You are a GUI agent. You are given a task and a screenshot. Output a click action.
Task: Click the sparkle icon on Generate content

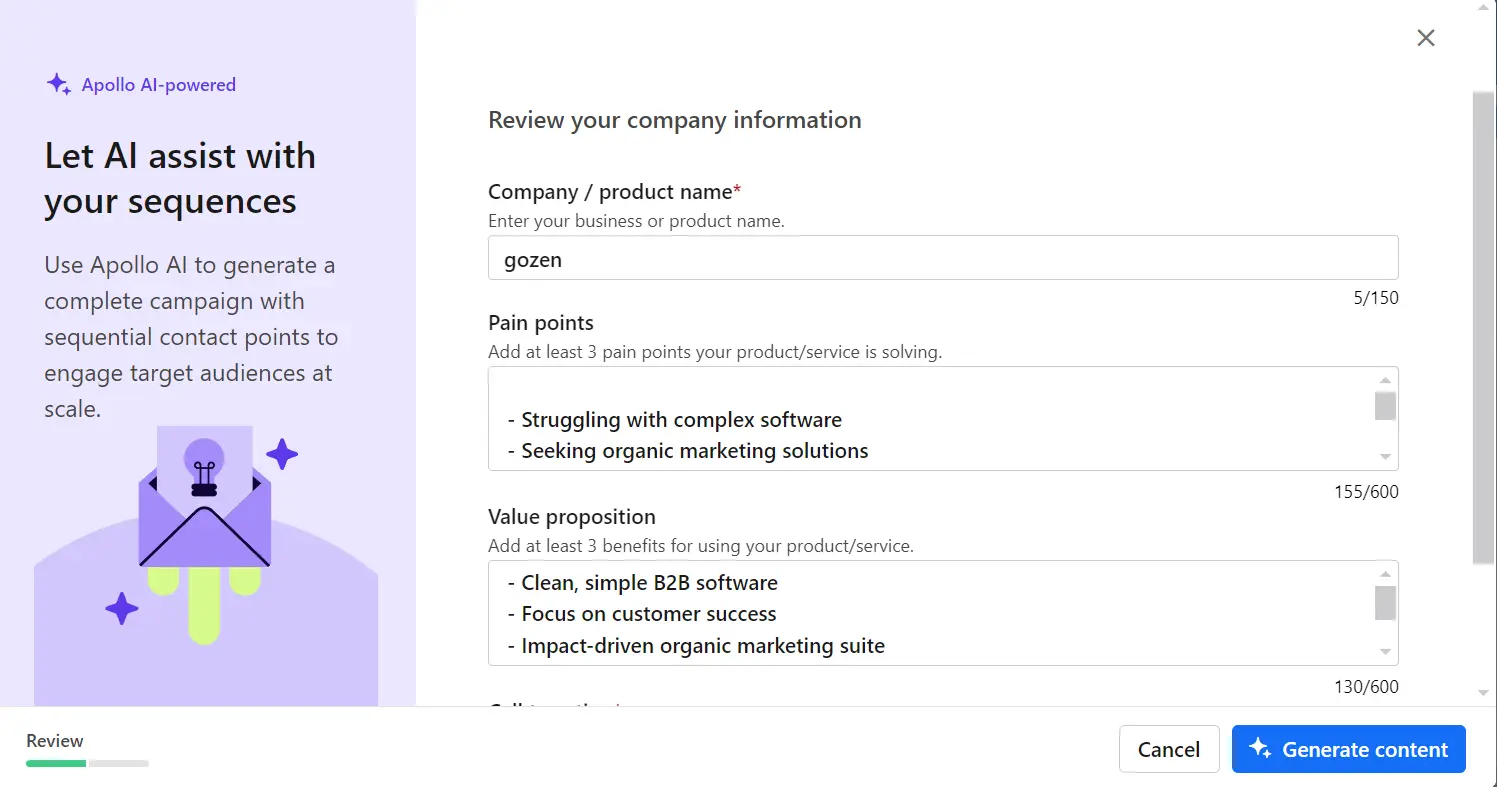click(1260, 749)
